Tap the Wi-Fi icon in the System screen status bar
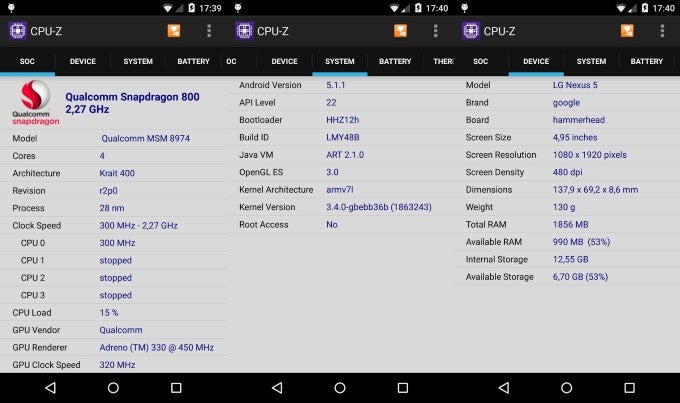Screen dimensions: 680x403 click(x=395, y=8)
